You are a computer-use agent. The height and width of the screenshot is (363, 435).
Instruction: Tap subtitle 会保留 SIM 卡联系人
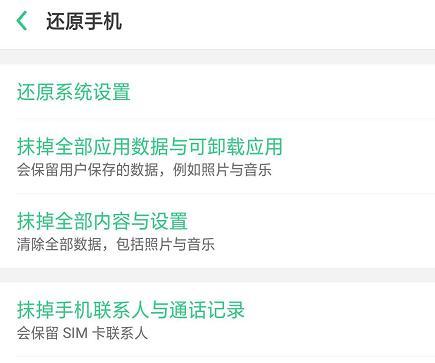click(82, 333)
